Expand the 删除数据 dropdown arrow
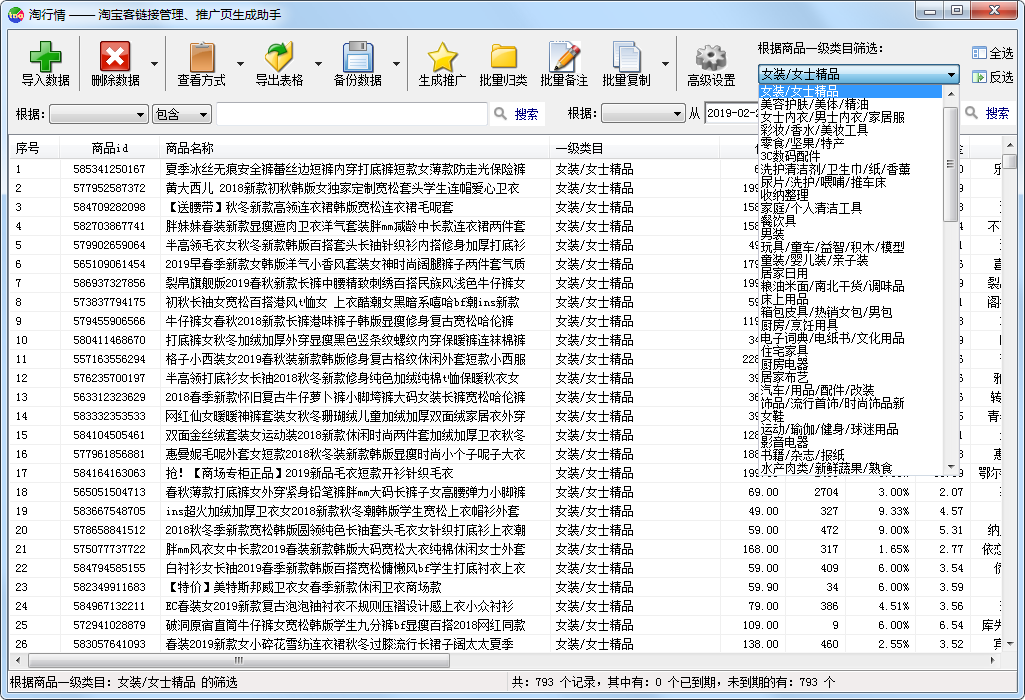The height and width of the screenshot is (700, 1025). pos(154,65)
